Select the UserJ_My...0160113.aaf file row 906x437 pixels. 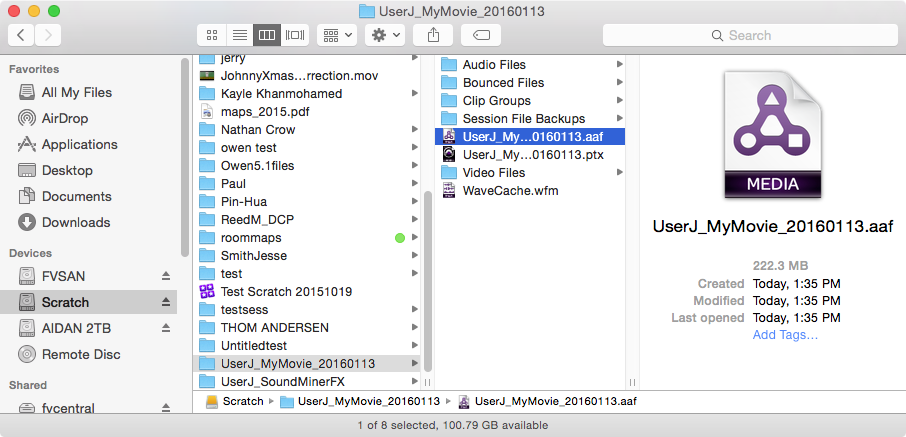[530, 136]
